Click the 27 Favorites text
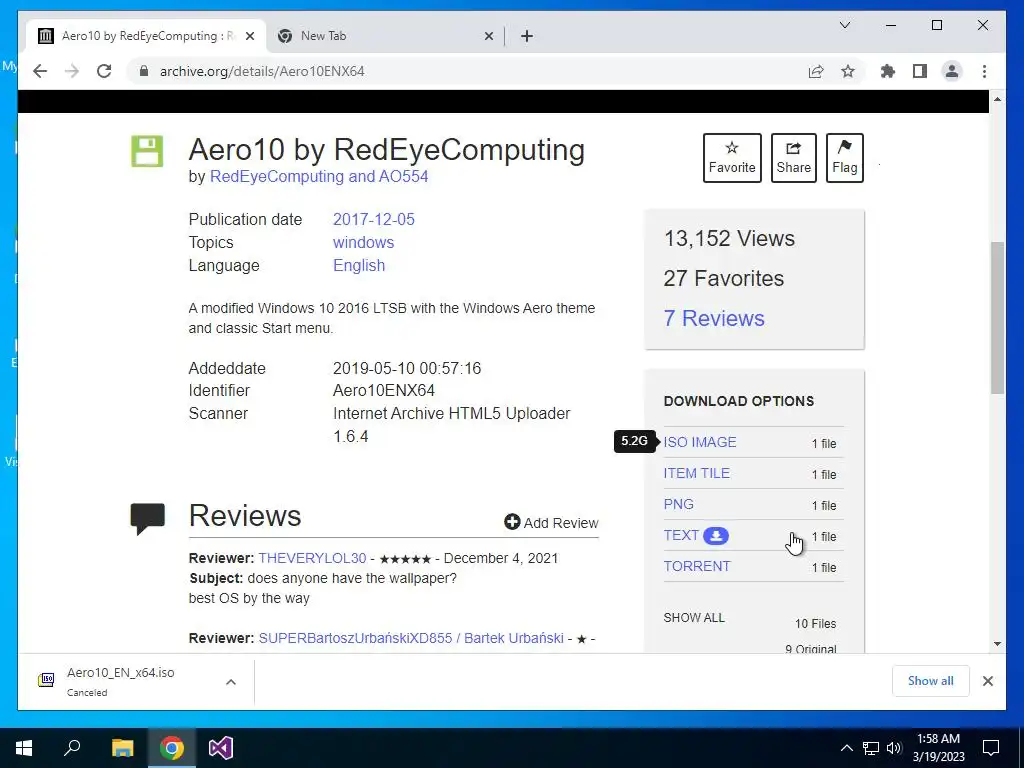Viewport: 1024px width, 768px height. 724,278
